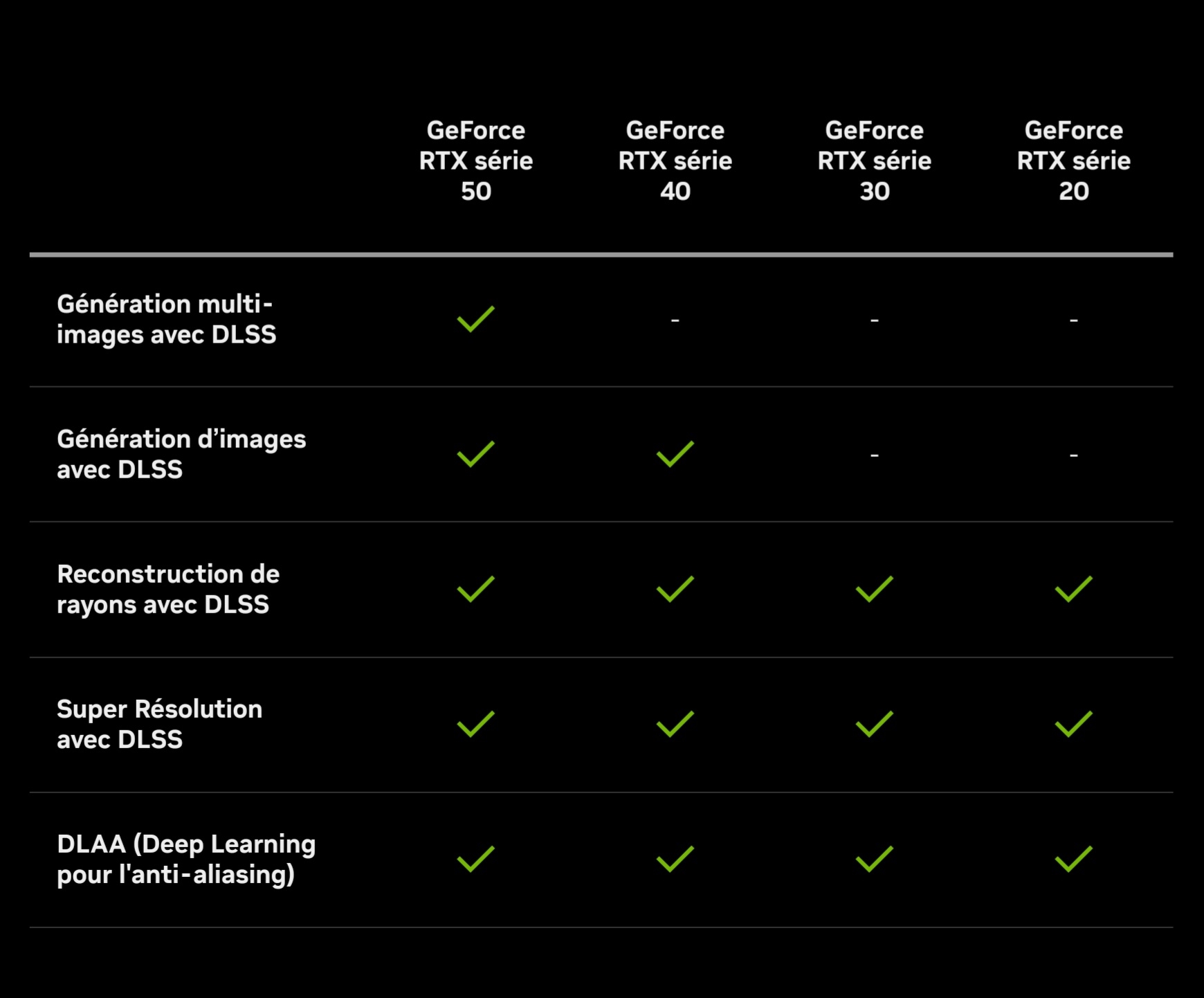Viewport: 1204px width, 998px height.
Task: Click the Super Résolution avec DLSS label
Action: point(160,724)
